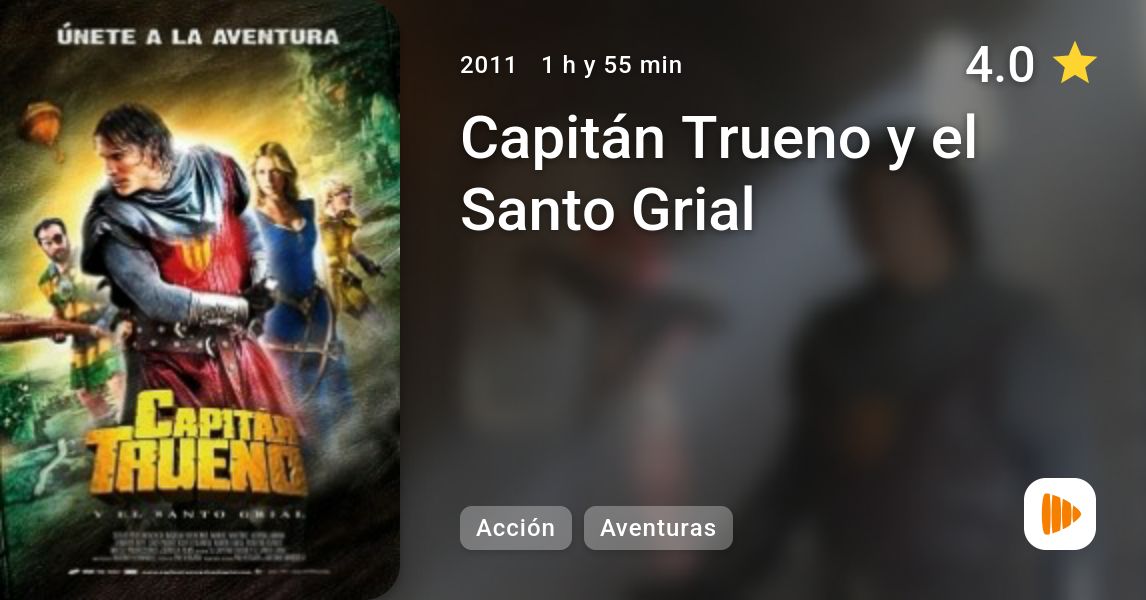This screenshot has width=1146, height=600.
Task: Open the movie poster thumbnail
Action: coord(200,300)
